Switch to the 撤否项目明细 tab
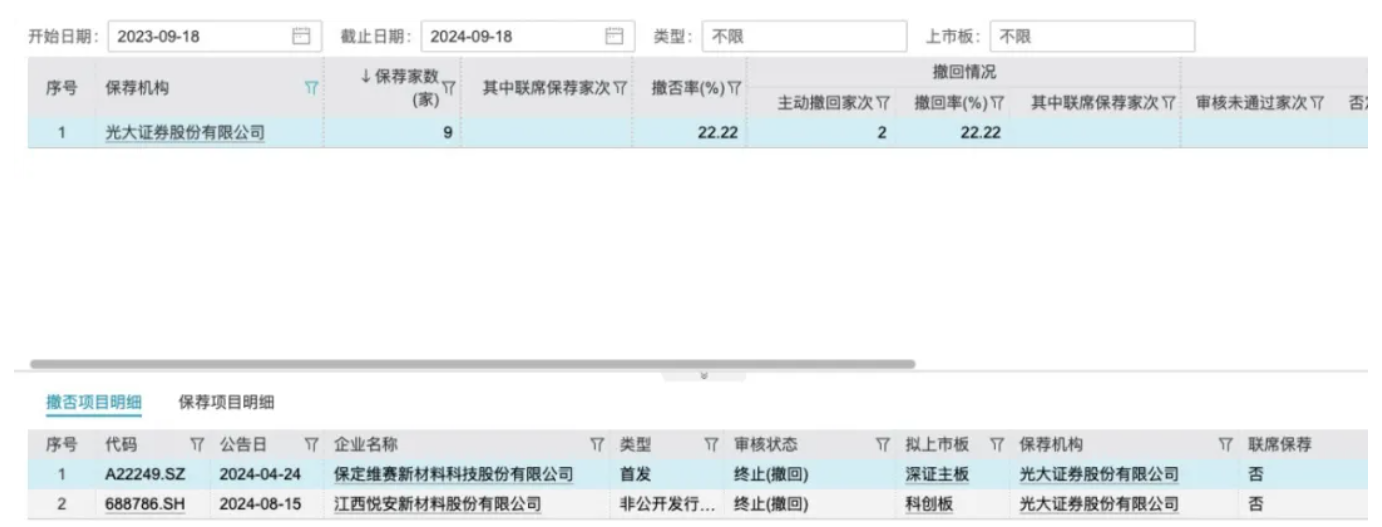1382x527 pixels. (94, 402)
